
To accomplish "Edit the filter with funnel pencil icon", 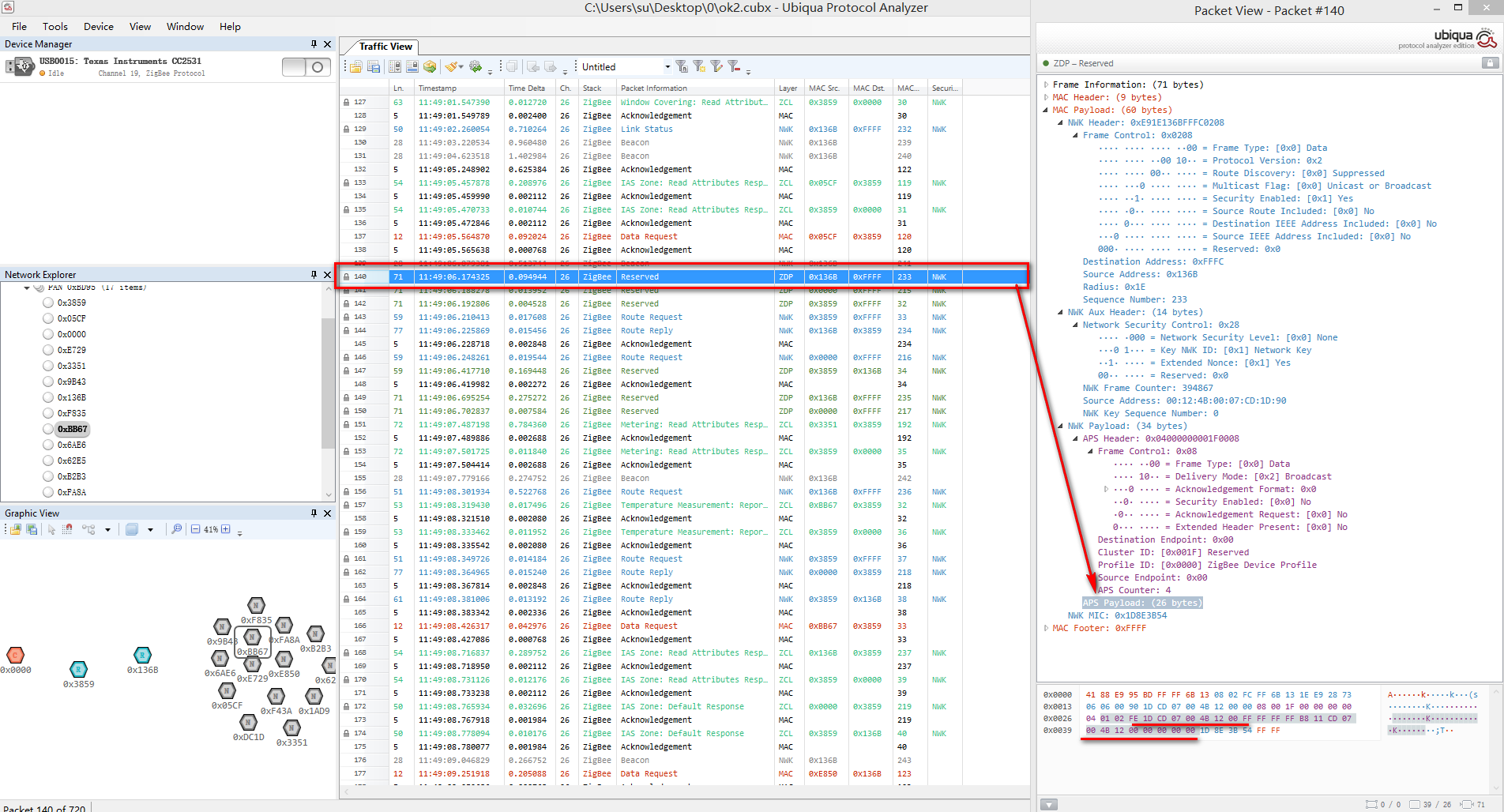I will coord(716,67).
